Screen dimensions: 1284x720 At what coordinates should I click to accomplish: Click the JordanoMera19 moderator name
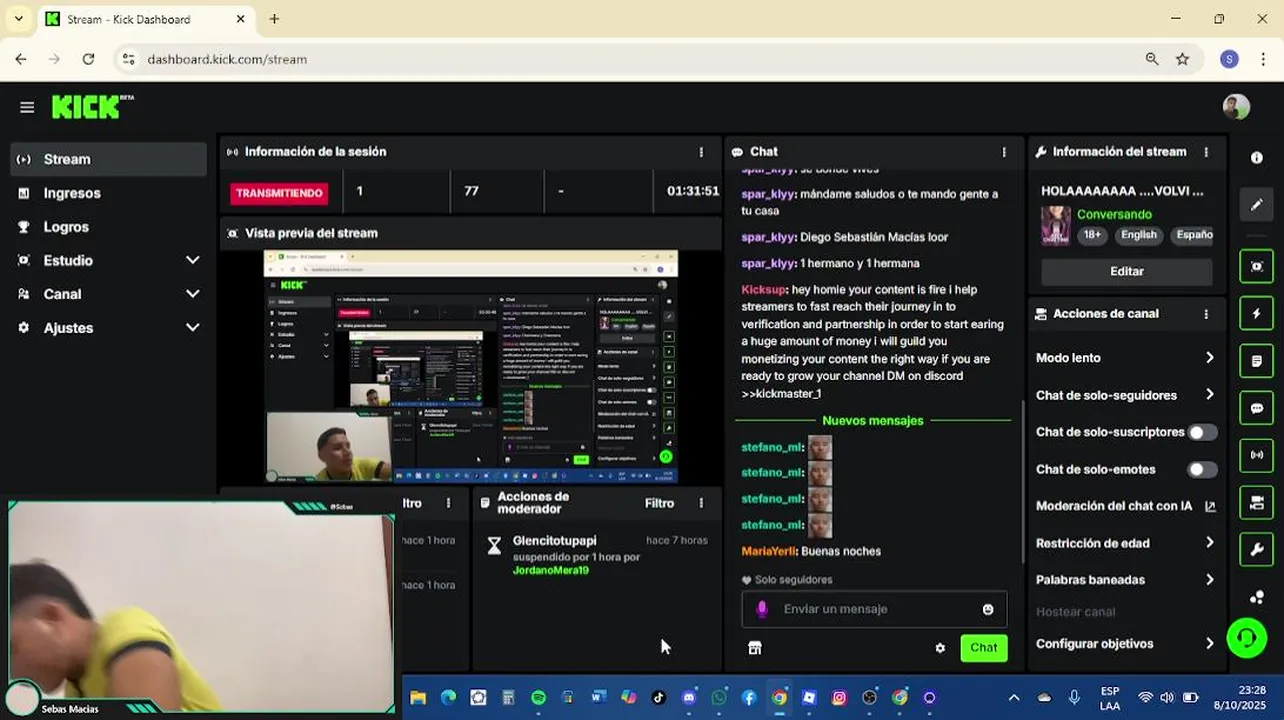(551, 570)
